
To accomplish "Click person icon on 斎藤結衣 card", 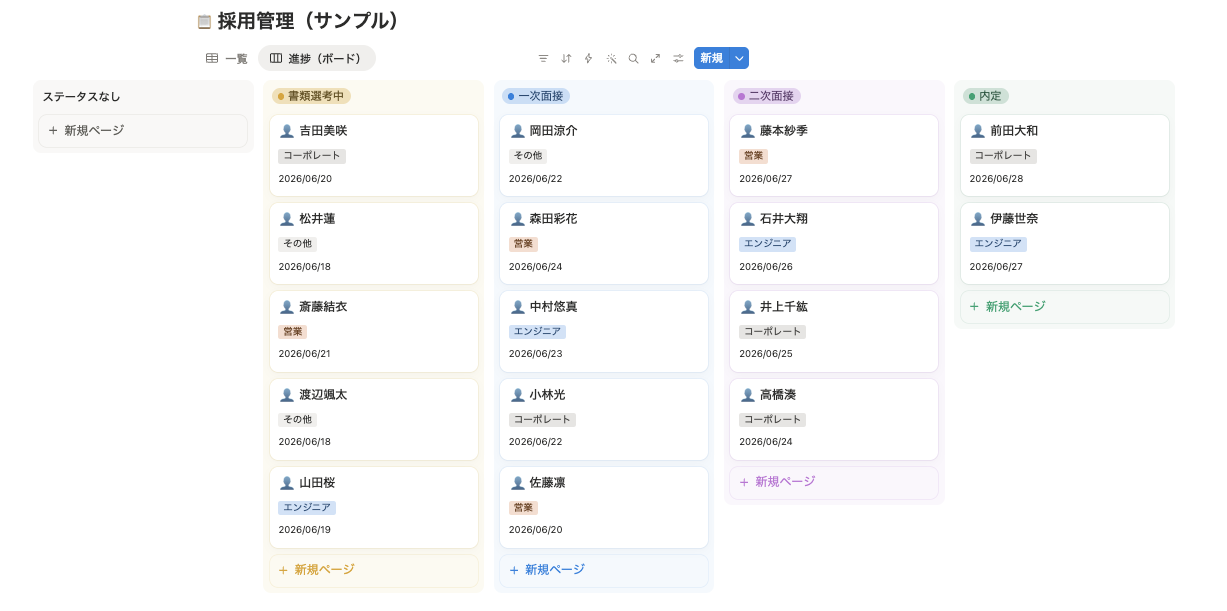I will (x=287, y=307).
